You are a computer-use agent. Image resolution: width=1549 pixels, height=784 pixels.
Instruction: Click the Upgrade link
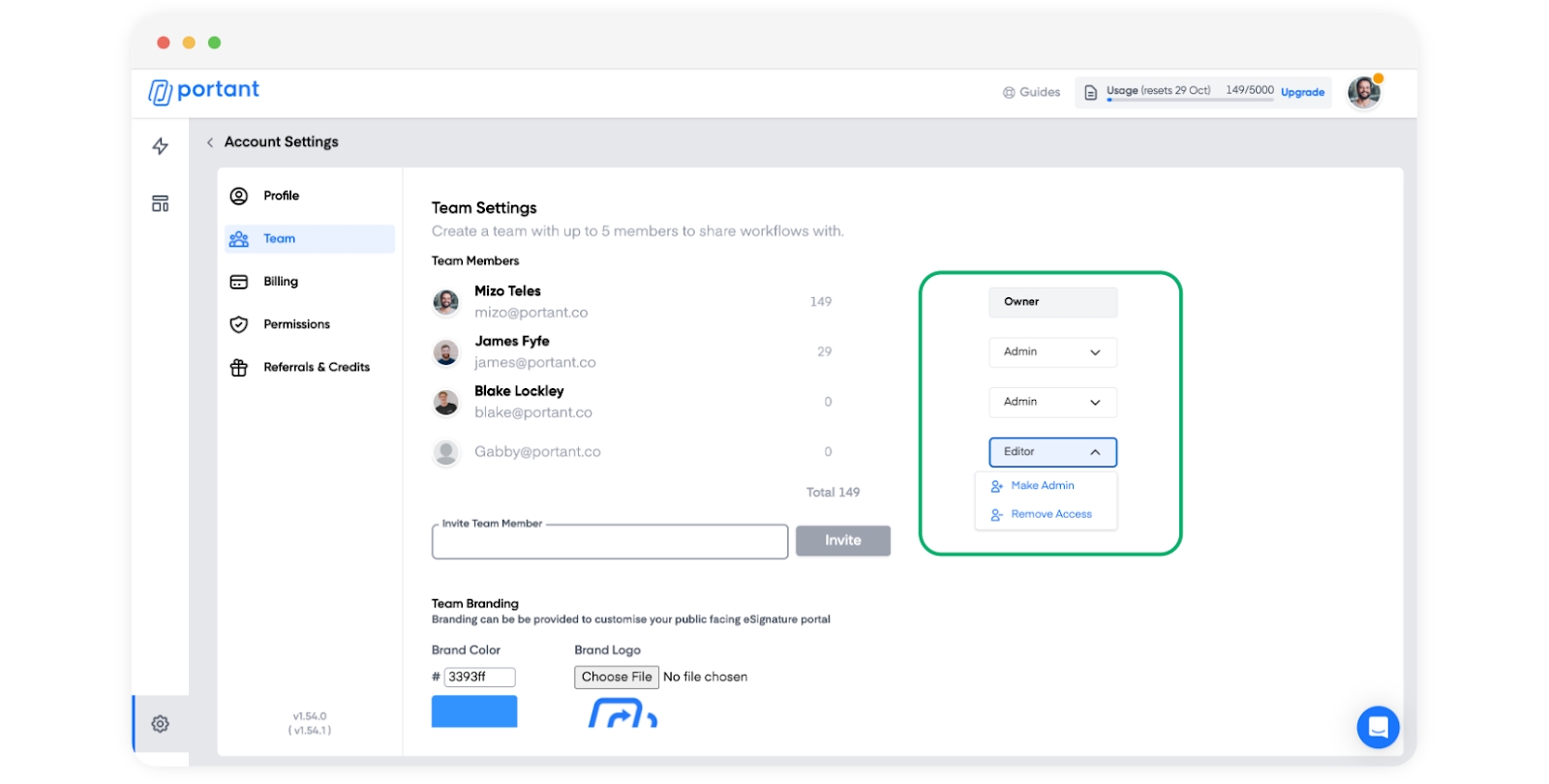click(1302, 93)
